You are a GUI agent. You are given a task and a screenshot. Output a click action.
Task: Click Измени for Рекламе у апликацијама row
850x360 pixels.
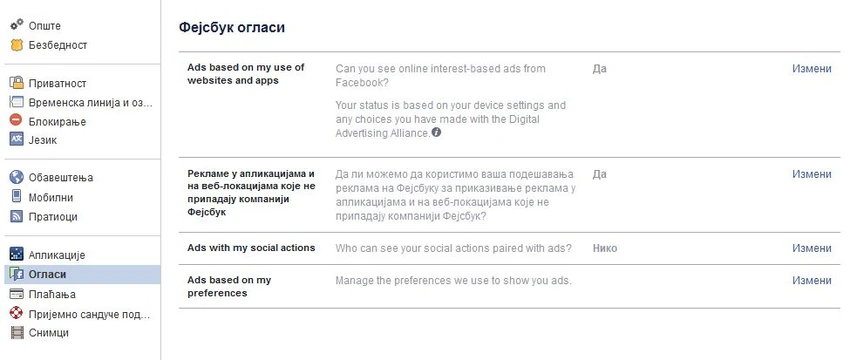coord(812,174)
